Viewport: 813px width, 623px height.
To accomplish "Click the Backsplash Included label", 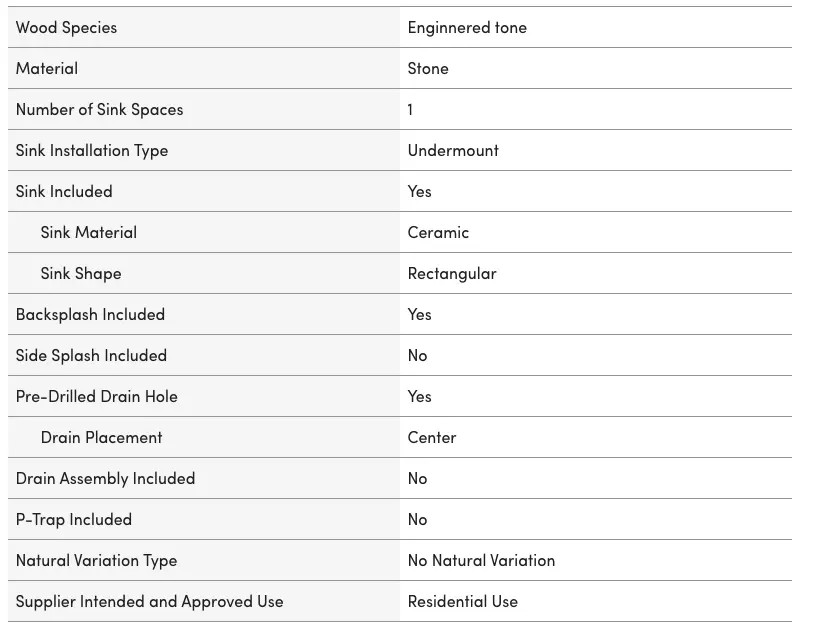I will (91, 314).
